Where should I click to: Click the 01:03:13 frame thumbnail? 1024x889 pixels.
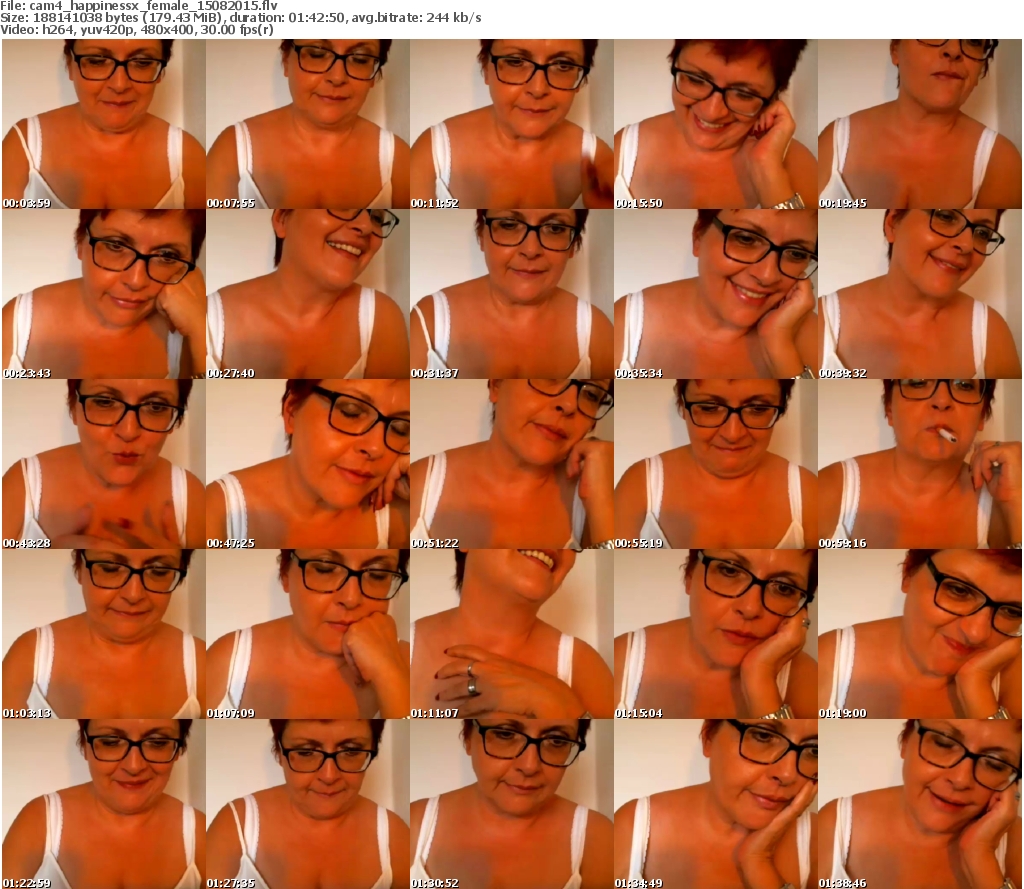point(104,634)
